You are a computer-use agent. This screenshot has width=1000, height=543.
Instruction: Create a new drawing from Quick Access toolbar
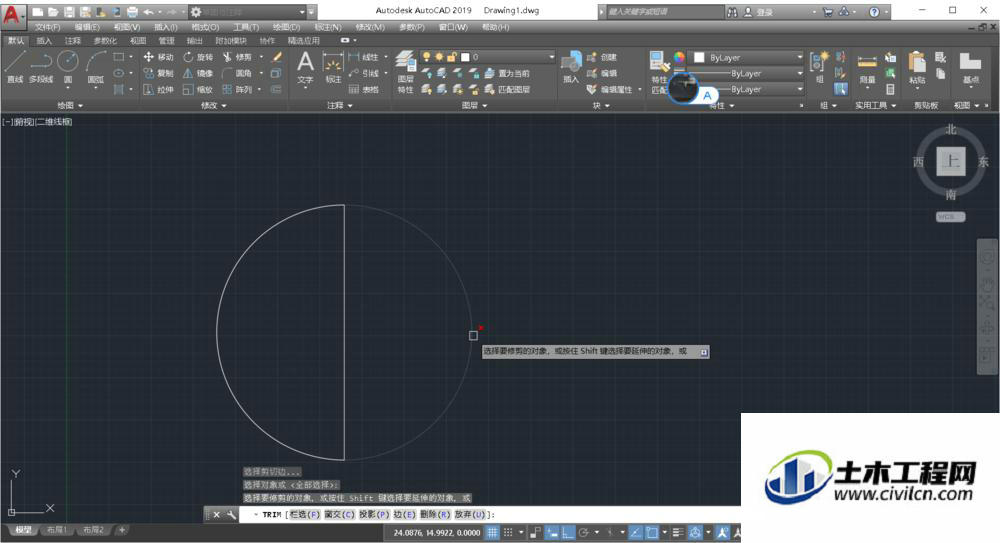click(x=38, y=12)
